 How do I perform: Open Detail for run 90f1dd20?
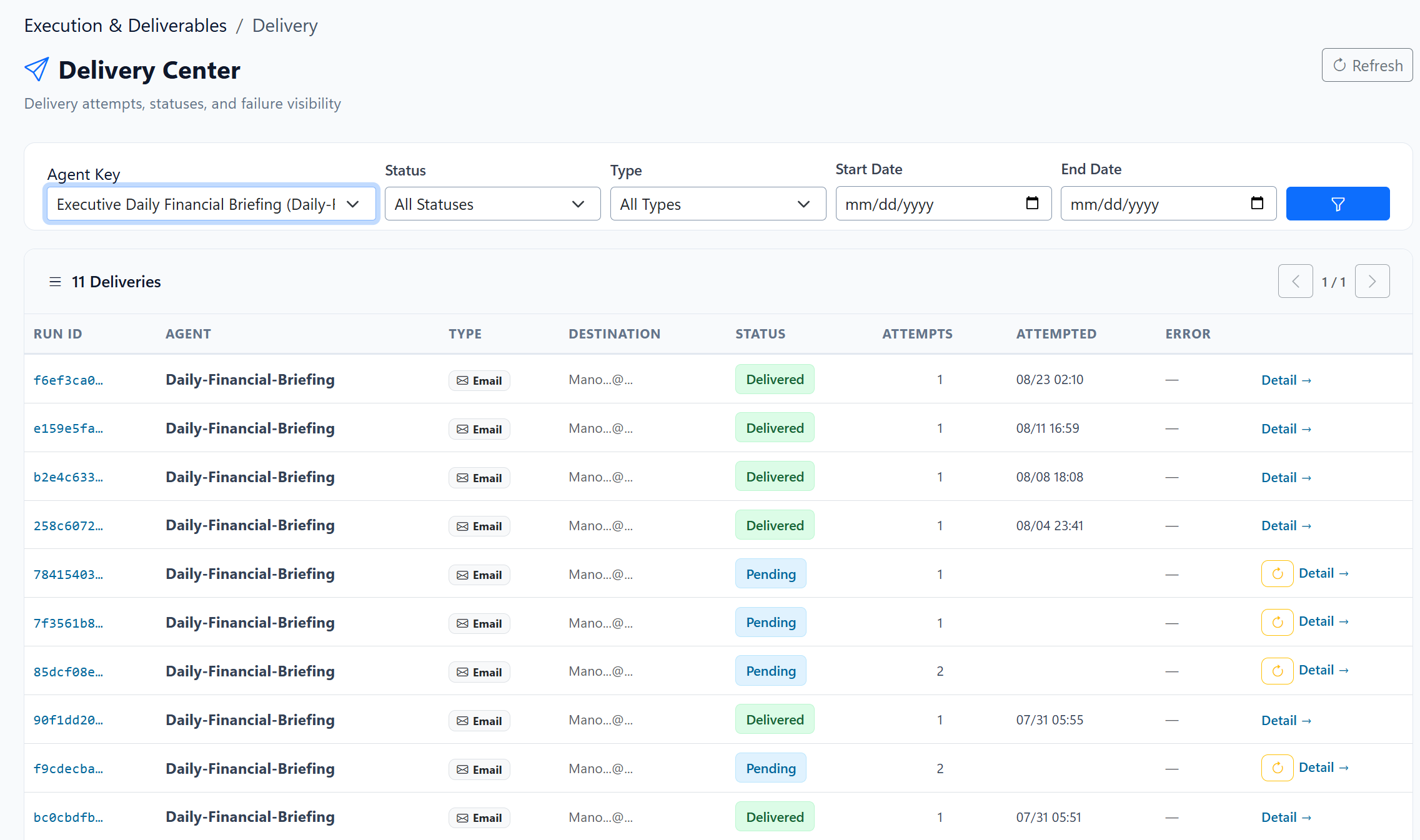(1286, 720)
